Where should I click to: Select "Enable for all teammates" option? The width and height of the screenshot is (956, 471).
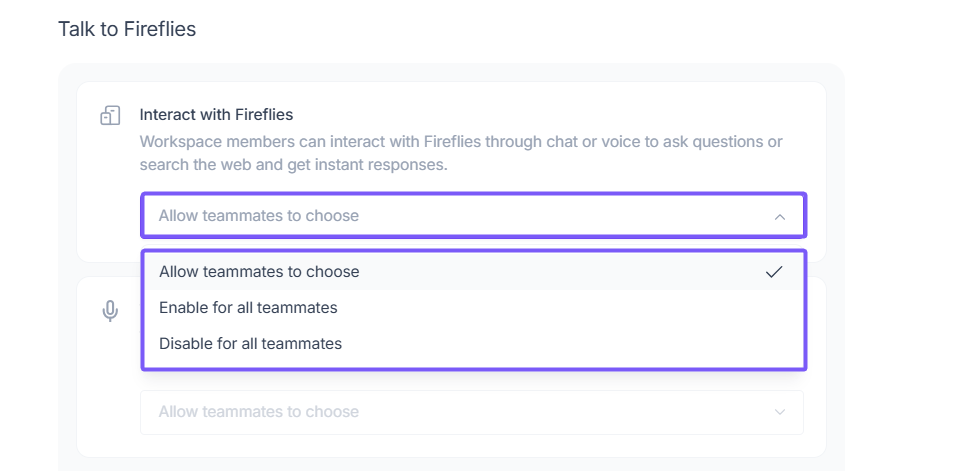click(x=248, y=308)
